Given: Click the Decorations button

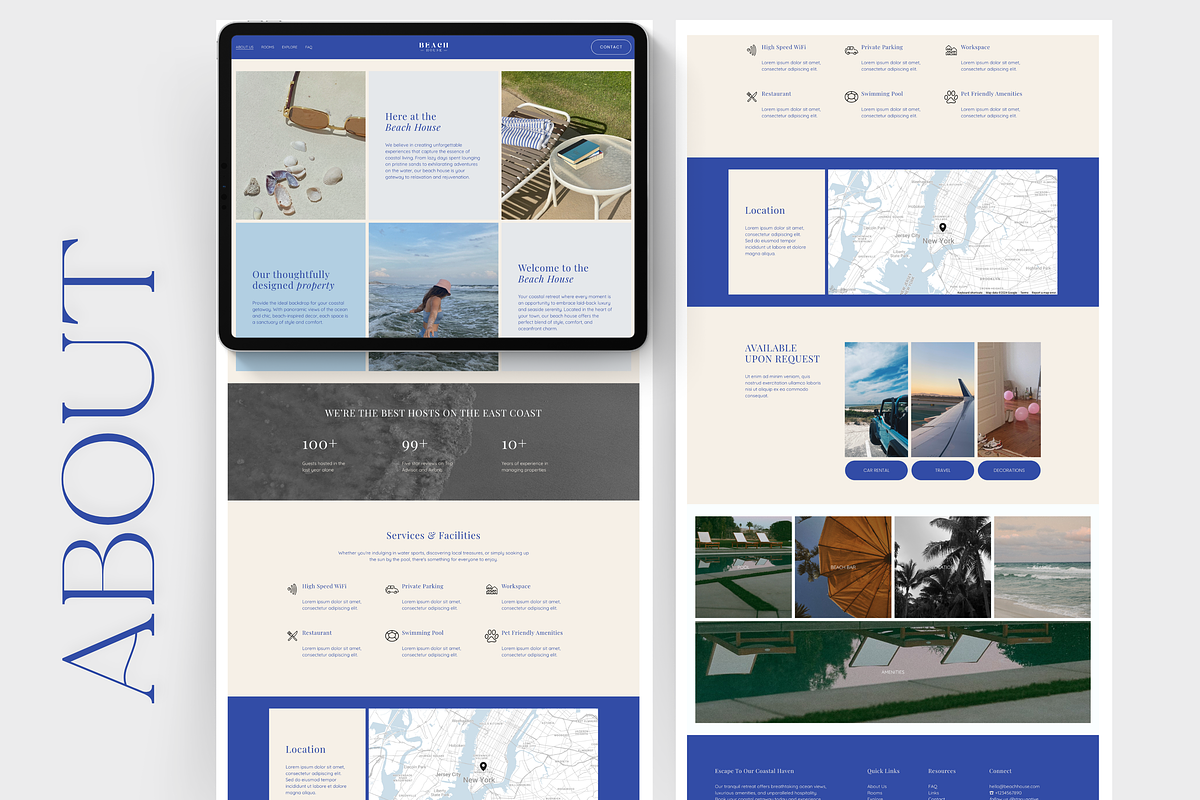Looking at the screenshot, I should coord(1009,470).
